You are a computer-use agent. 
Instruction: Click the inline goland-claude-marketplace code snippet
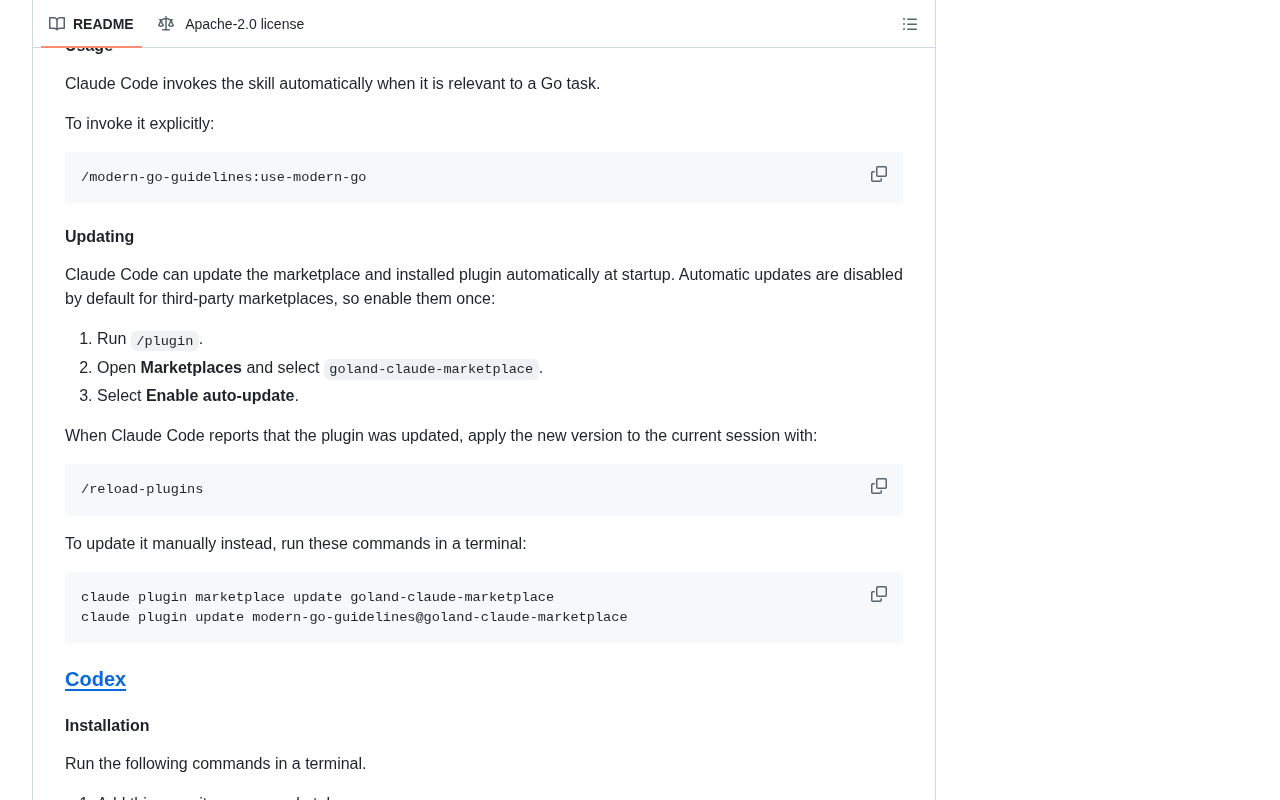point(431,369)
